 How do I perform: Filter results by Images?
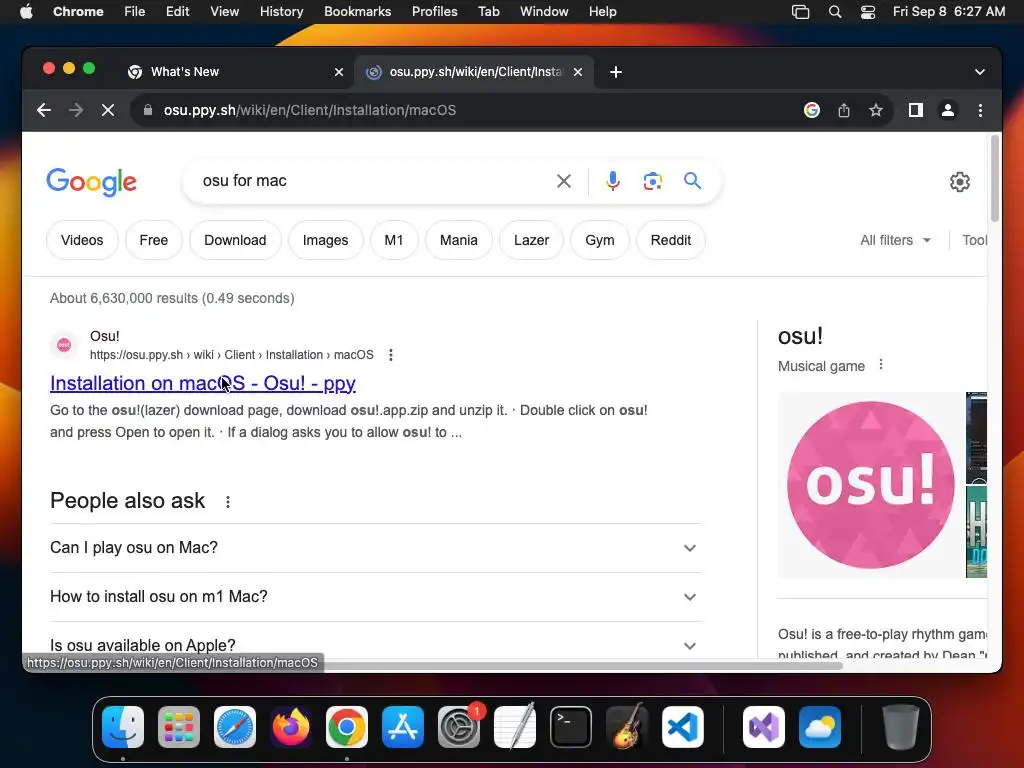(x=325, y=240)
